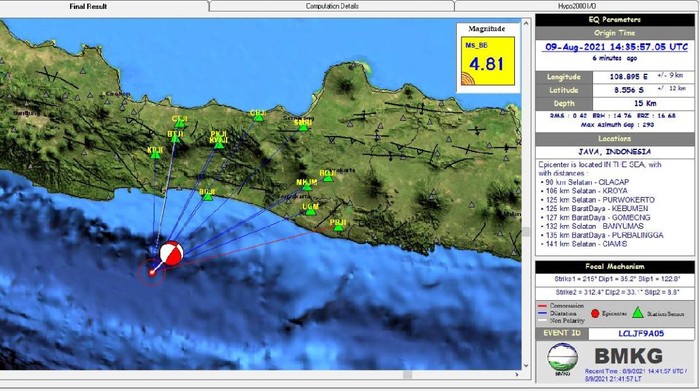Click the origin time 09-Aug-2021 14:35:57.05 UTC
Viewport: 700px width, 391px height.
click(616, 47)
